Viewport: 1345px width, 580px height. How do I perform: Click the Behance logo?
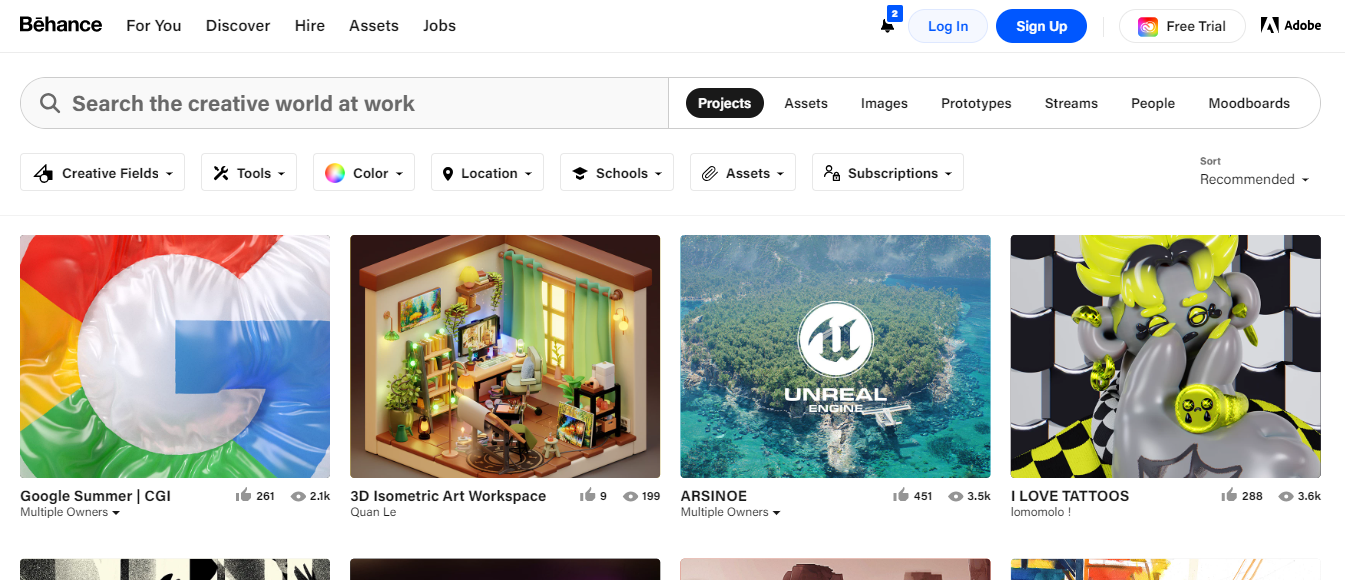coord(61,25)
